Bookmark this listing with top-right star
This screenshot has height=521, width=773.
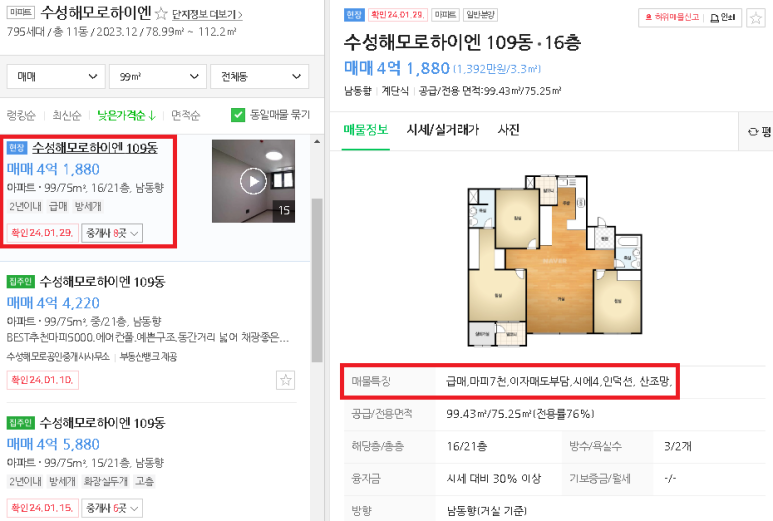coord(755,18)
